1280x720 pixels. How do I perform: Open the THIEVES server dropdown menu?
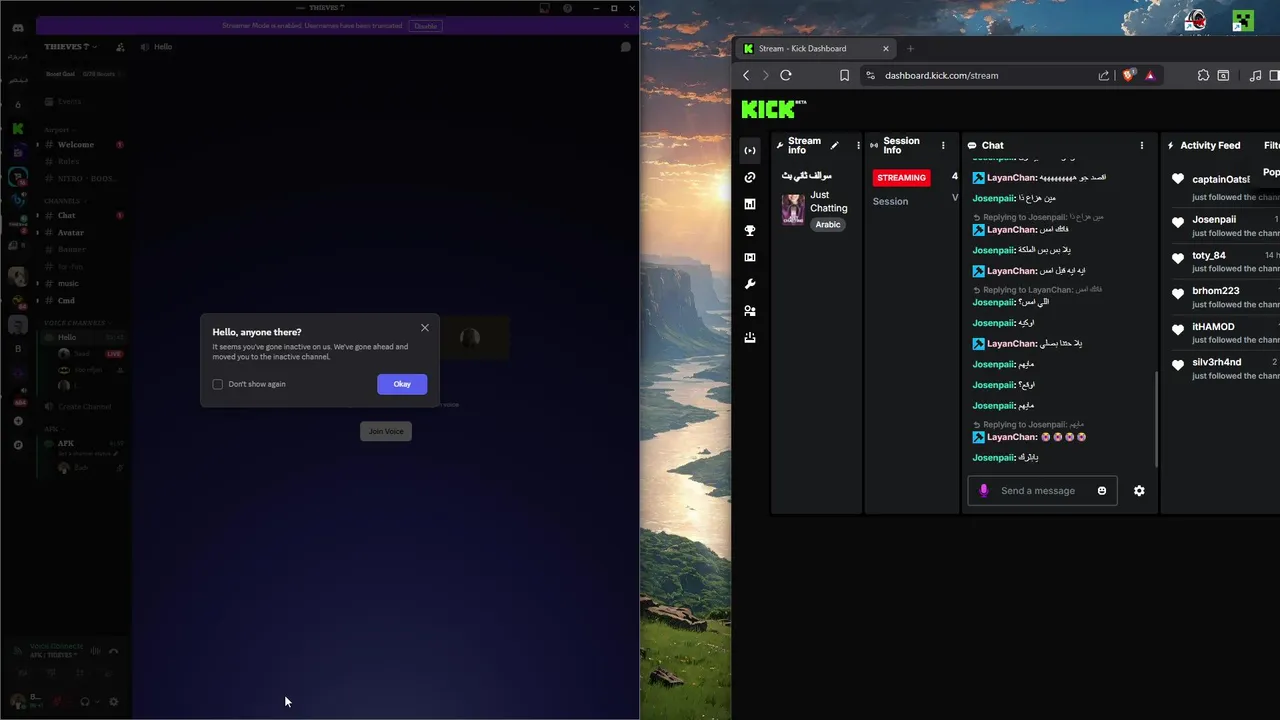pyautogui.click(x=72, y=47)
